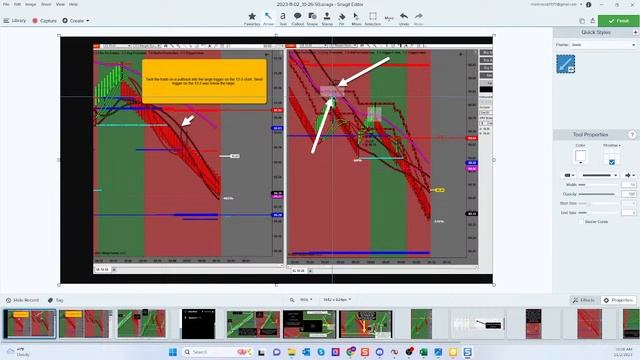Open Windows Start menu
640x360 pixels.
pos(173,352)
